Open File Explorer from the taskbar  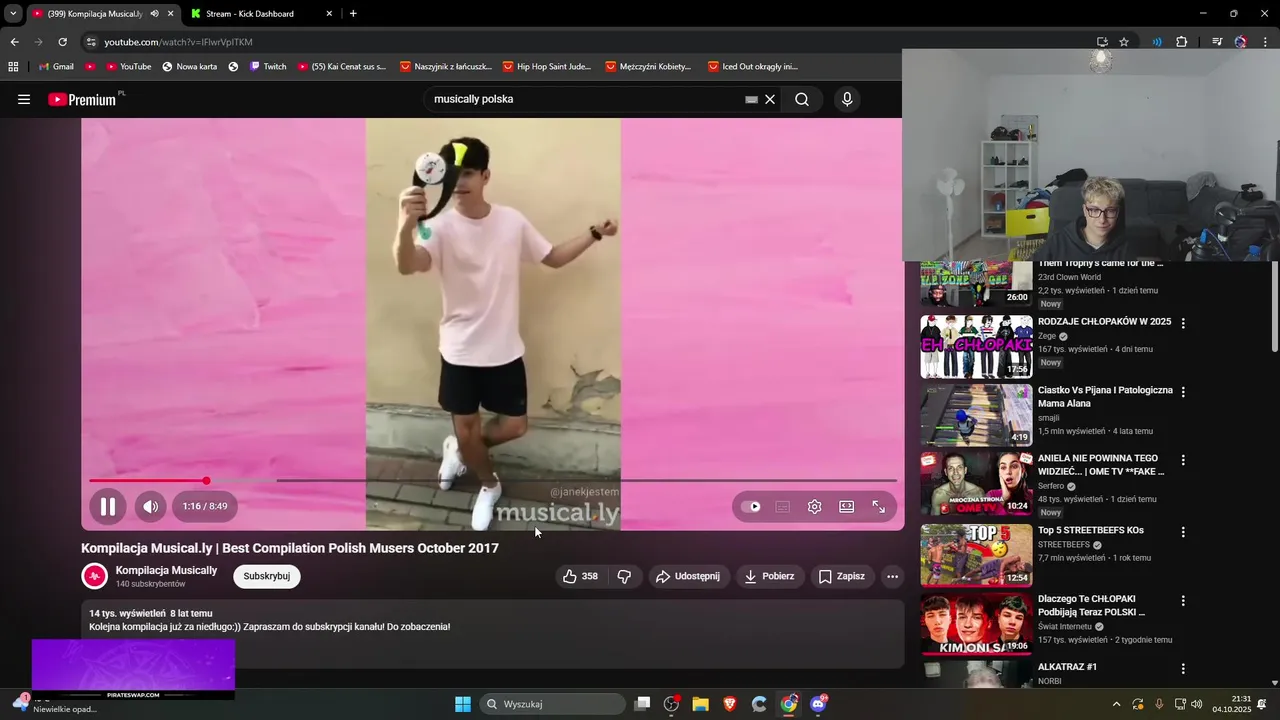tap(700, 704)
